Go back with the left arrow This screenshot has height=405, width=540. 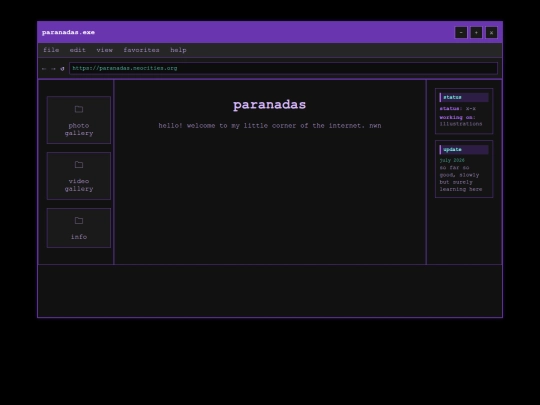point(44,69)
